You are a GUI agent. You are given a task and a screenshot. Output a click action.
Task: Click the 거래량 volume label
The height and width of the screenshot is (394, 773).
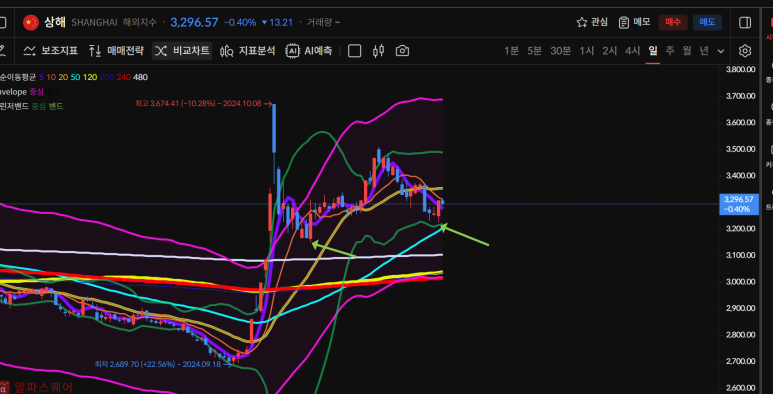pos(319,22)
